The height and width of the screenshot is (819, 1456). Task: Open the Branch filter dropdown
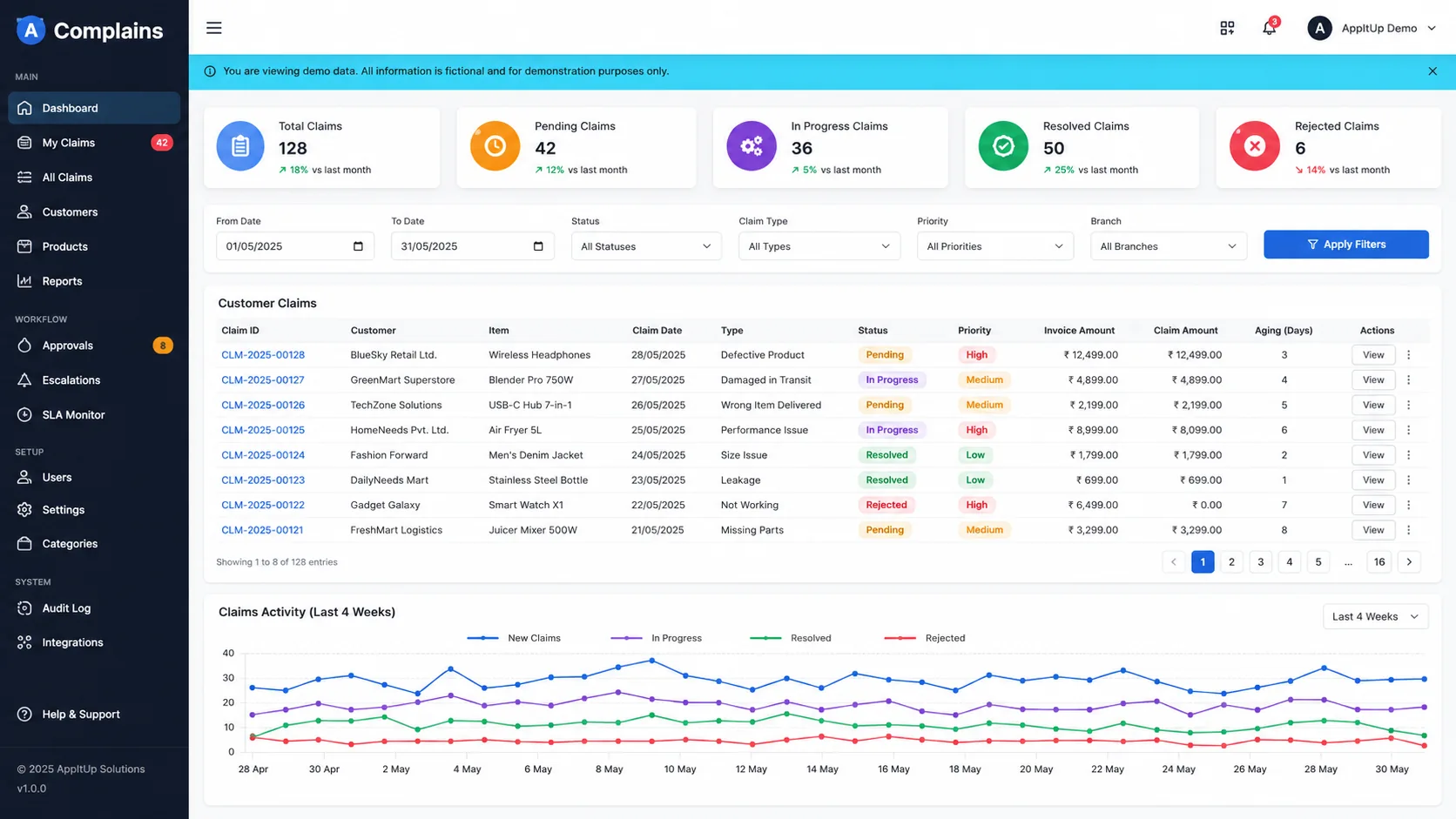point(1169,246)
